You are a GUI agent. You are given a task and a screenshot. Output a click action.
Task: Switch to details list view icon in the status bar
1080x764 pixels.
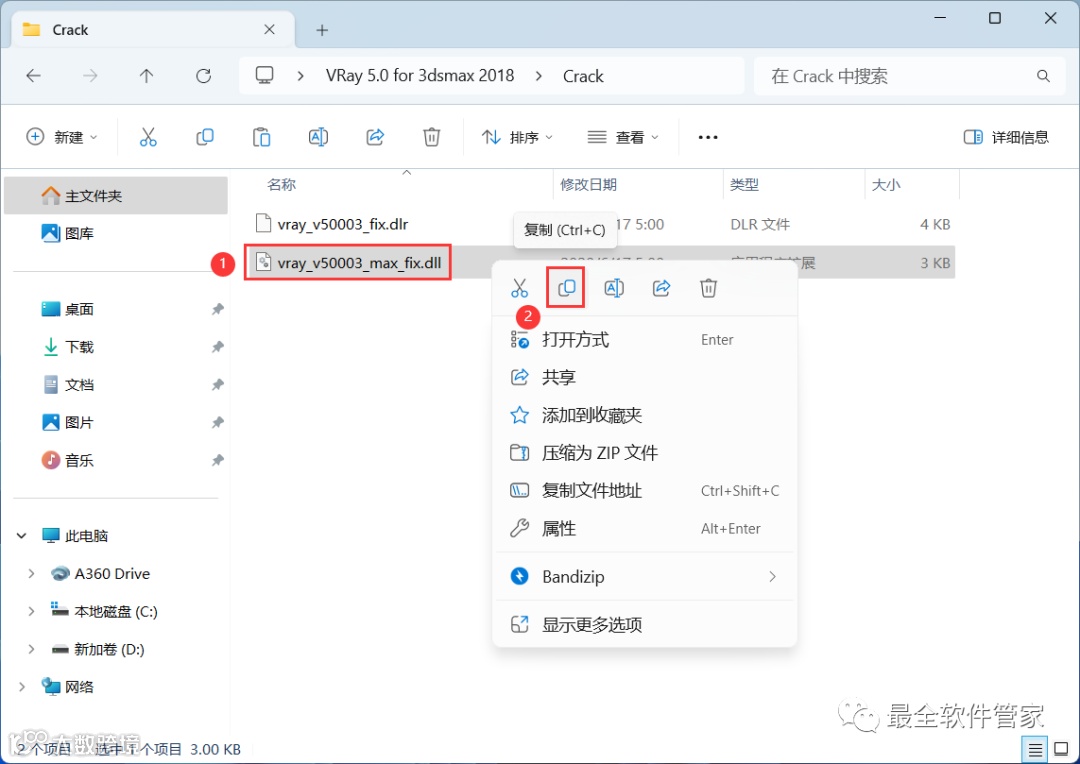1035,749
